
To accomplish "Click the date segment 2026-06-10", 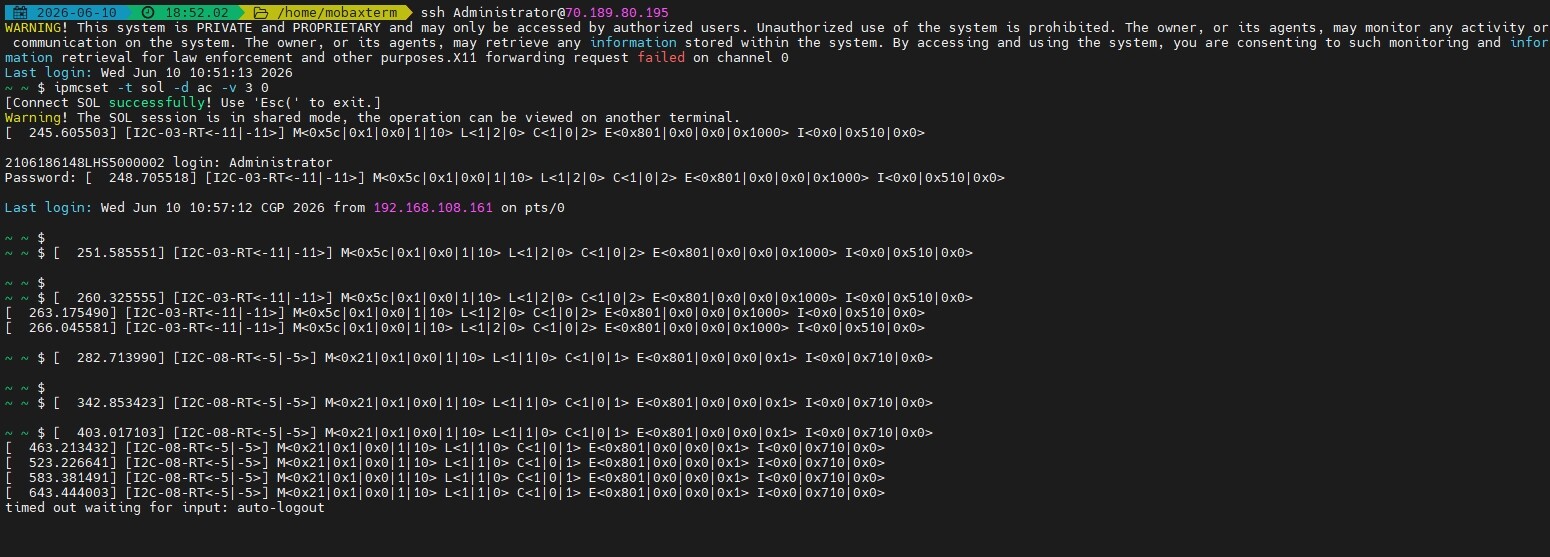I will (x=77, y=12).
